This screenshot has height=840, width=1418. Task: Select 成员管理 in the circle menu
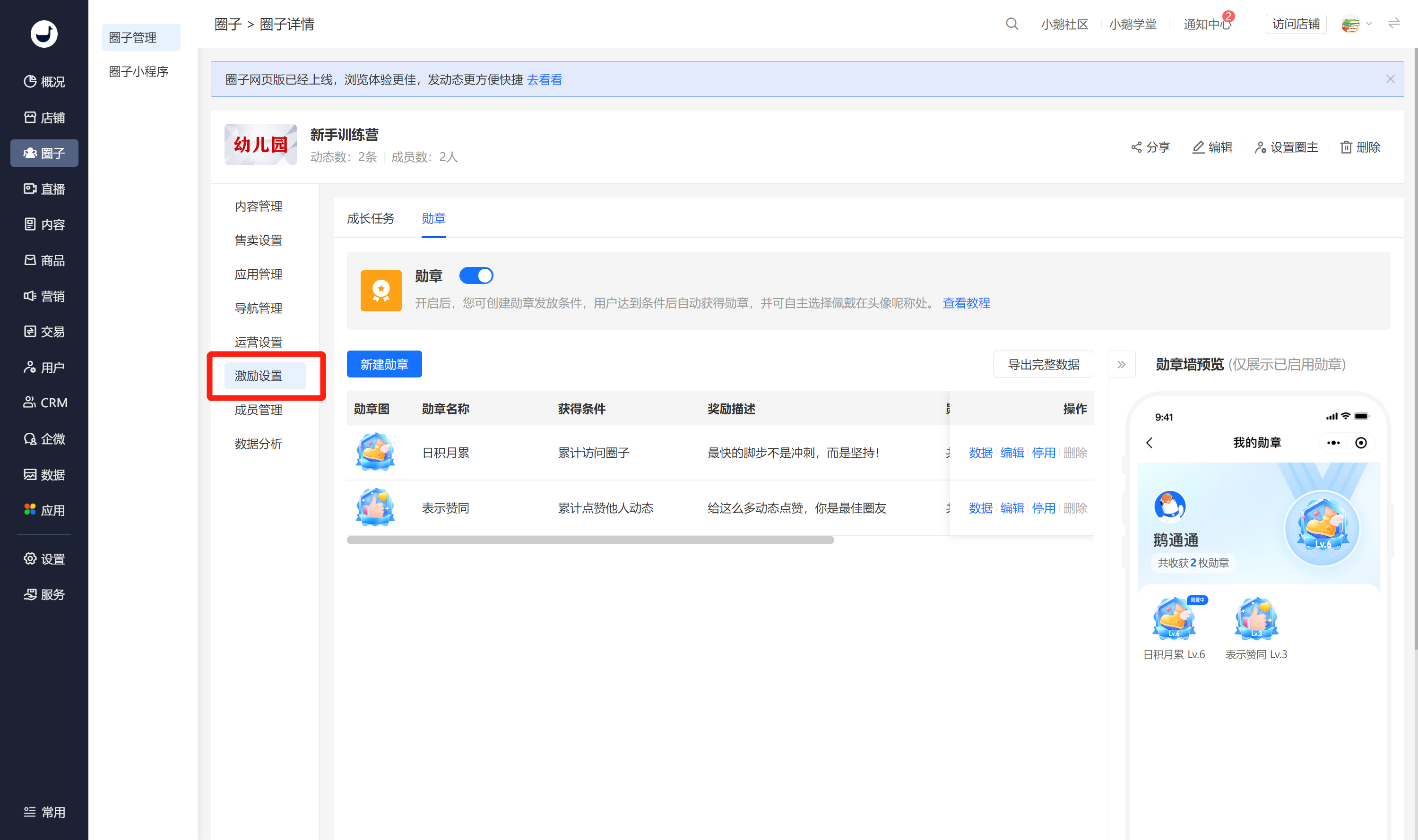pos(258,410)
